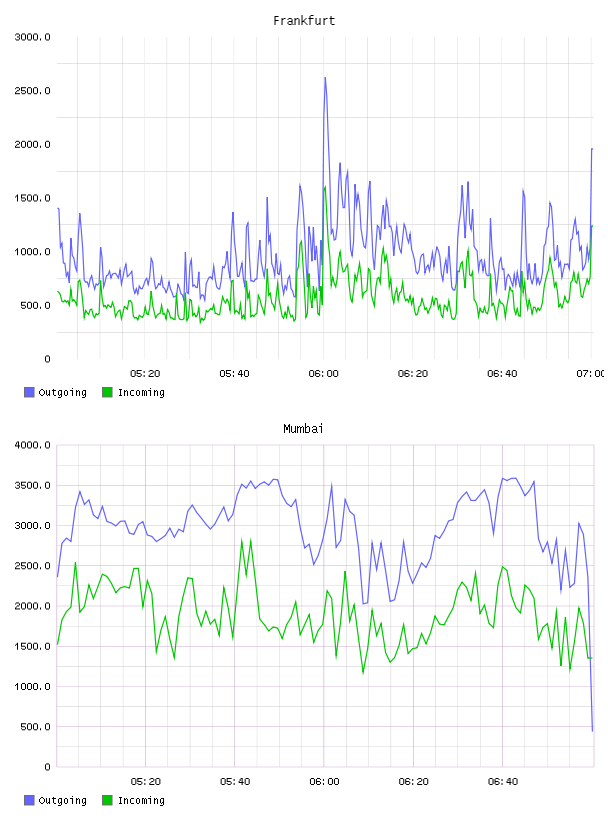Click the 3000.0 y-axis label on the Mumbai chart
This screenshot has width=608, height=816.
pos(32,526)
